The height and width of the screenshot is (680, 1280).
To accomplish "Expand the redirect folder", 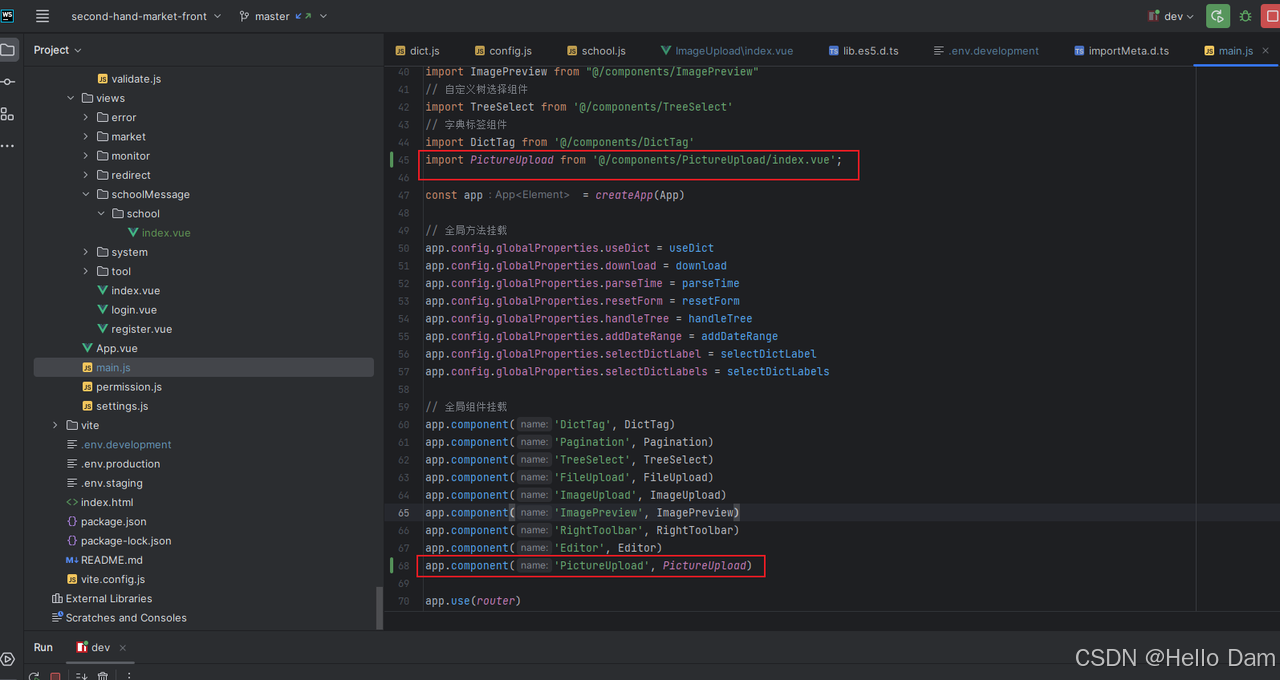I will point(86,175).
